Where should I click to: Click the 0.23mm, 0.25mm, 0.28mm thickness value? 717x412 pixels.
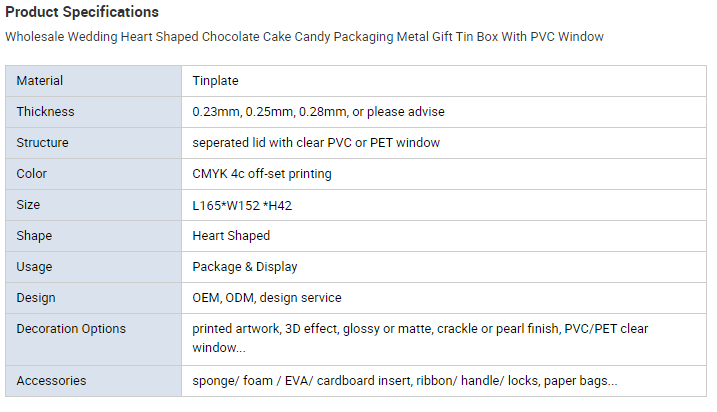(x=318, y=112)
